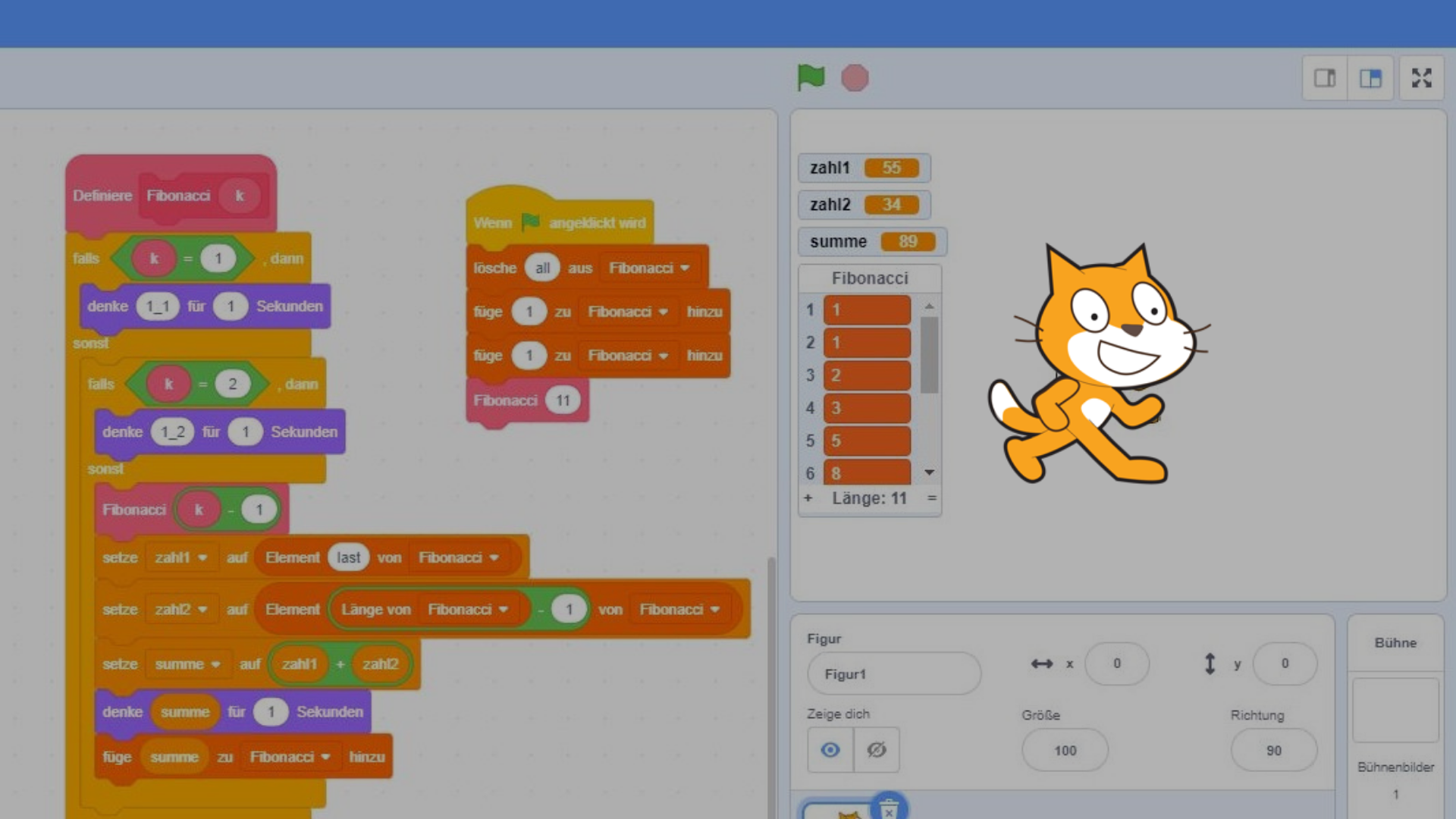Click the stage backdrop thumbnail
The height and width of the screenshot is (819, 1456).
click(1395, 710)
